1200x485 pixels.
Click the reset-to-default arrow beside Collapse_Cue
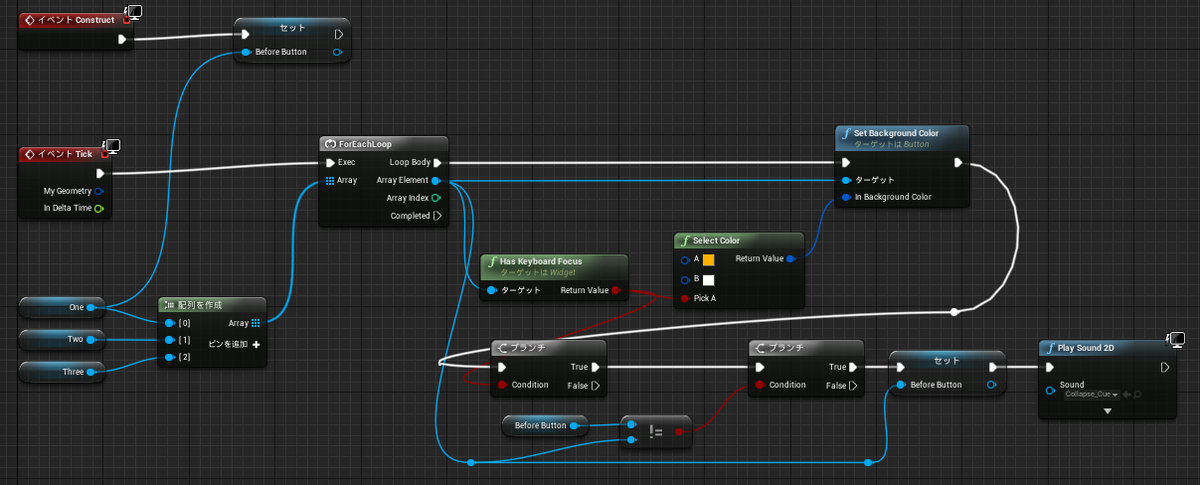pyautogui.click(x=1126, y=394)
